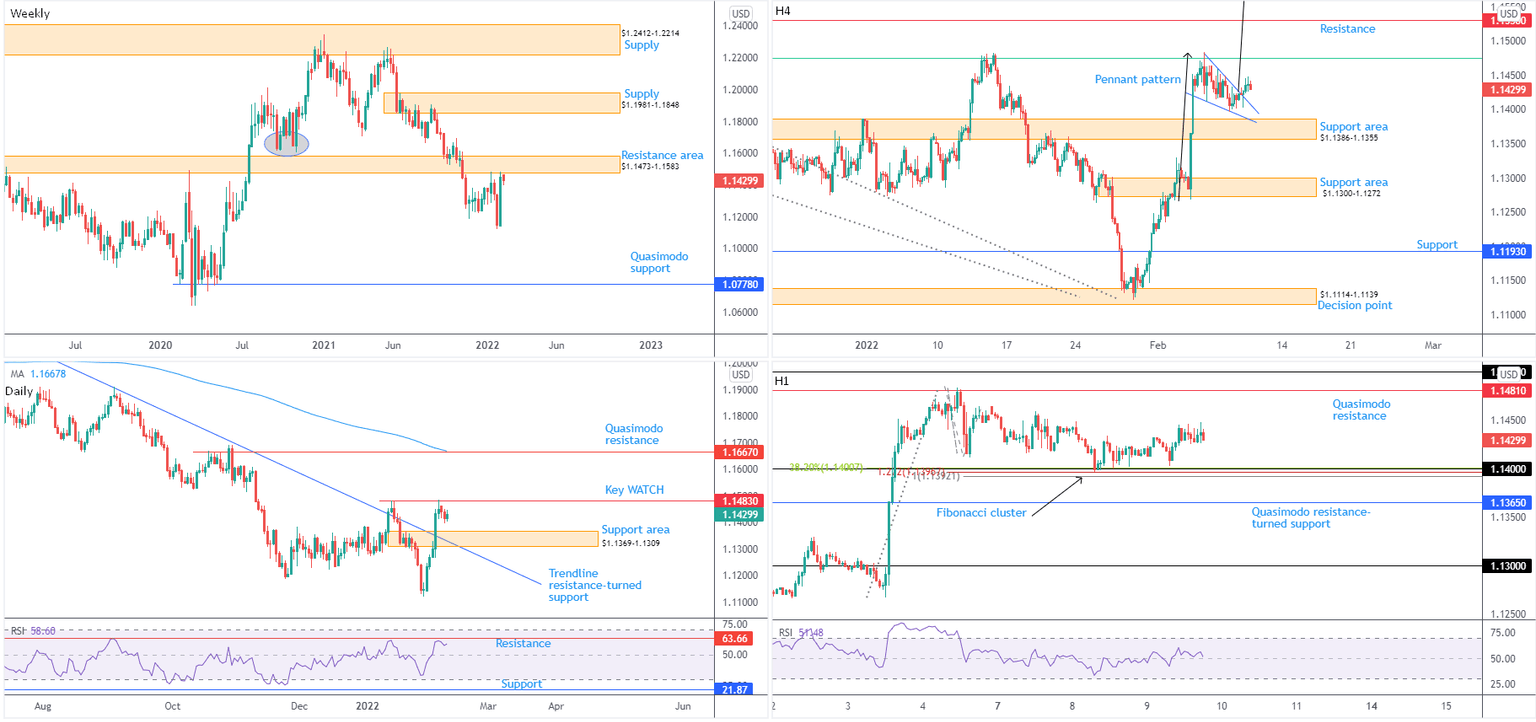The image size is (1536, 722).
Task: Select the 1.07780 price tag
Action: point(740,284)
